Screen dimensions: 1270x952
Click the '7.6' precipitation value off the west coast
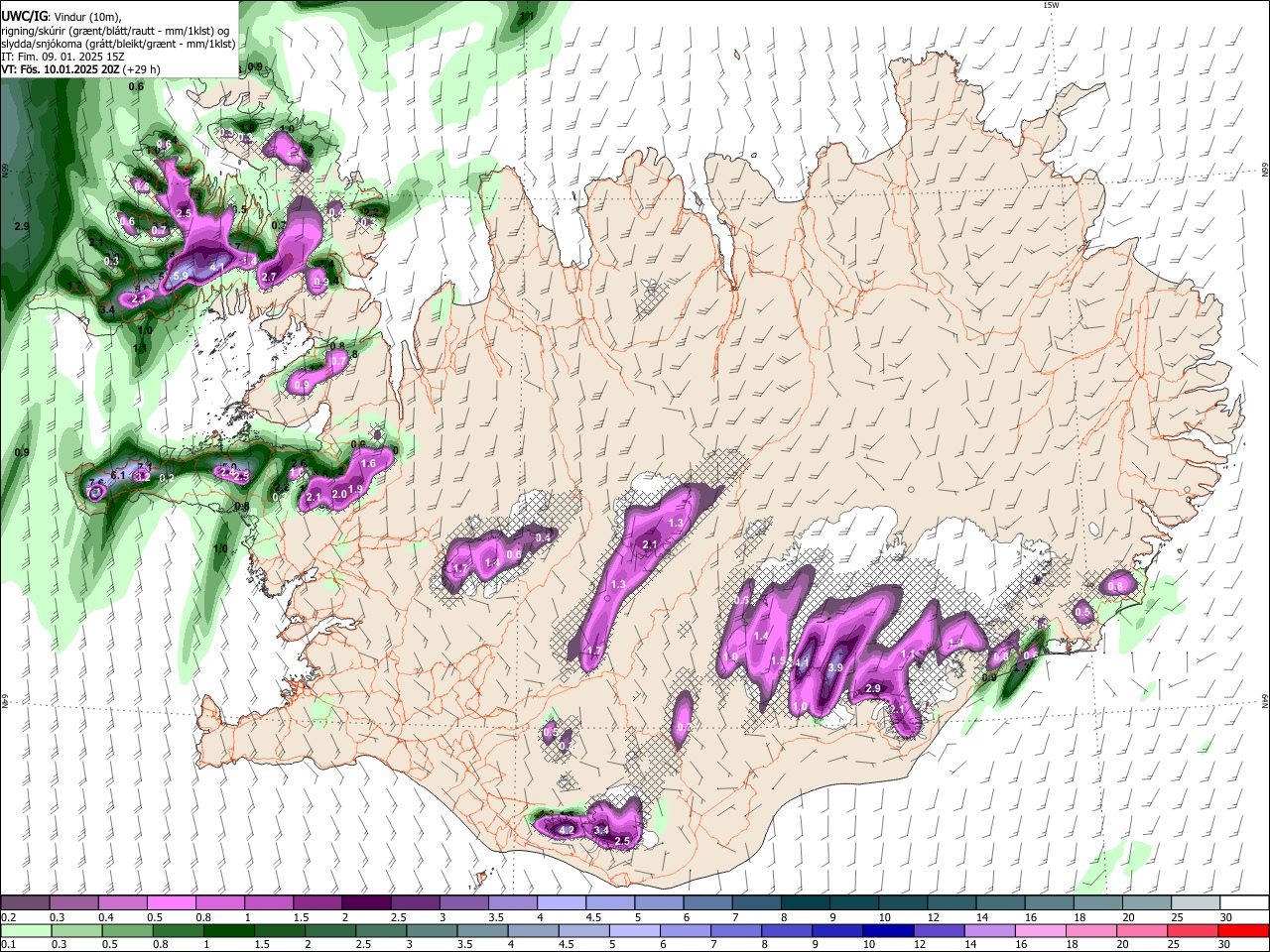[x=96, y=484]
